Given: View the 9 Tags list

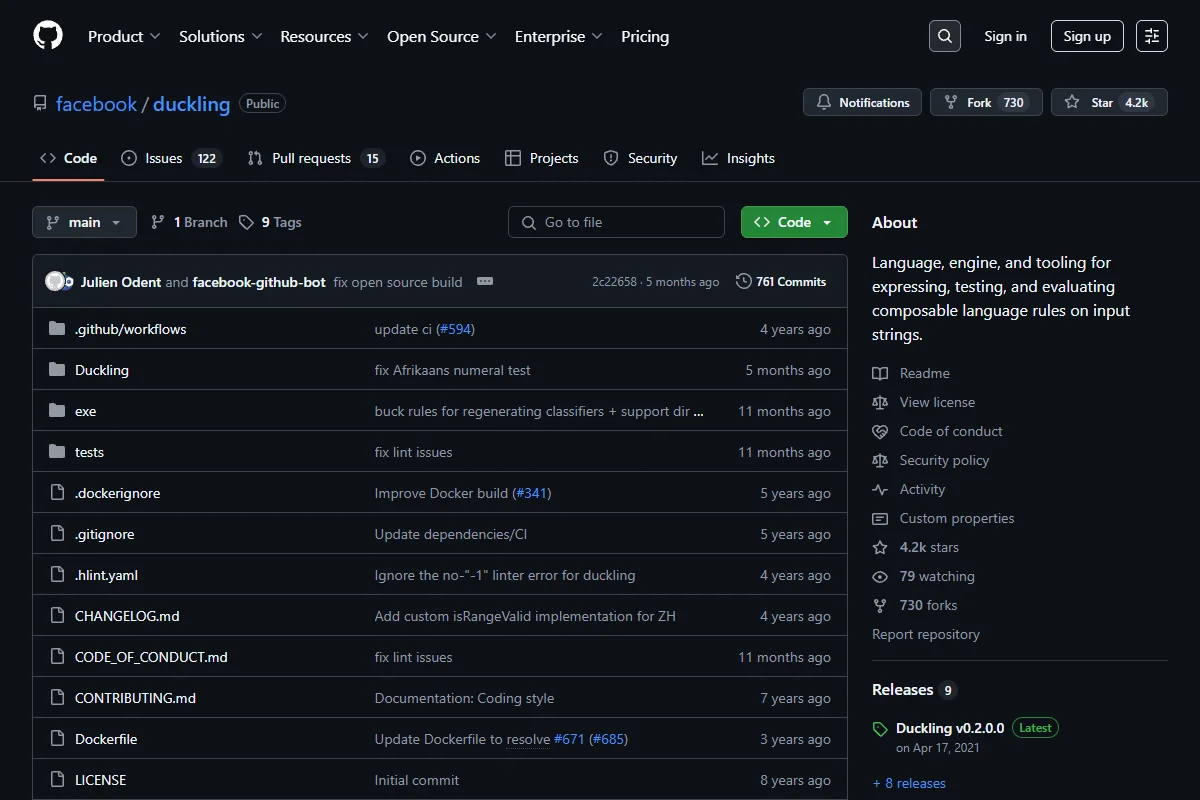Looking at the screenshot, I should (270, 222).
